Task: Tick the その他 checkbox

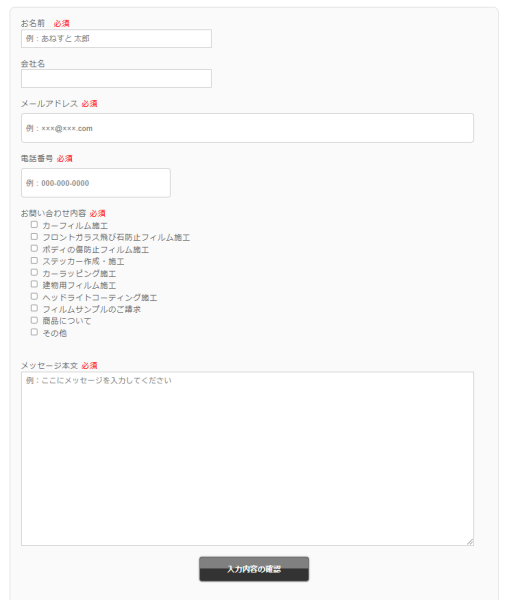Action: pyautogui.click(x=34, y=332)
